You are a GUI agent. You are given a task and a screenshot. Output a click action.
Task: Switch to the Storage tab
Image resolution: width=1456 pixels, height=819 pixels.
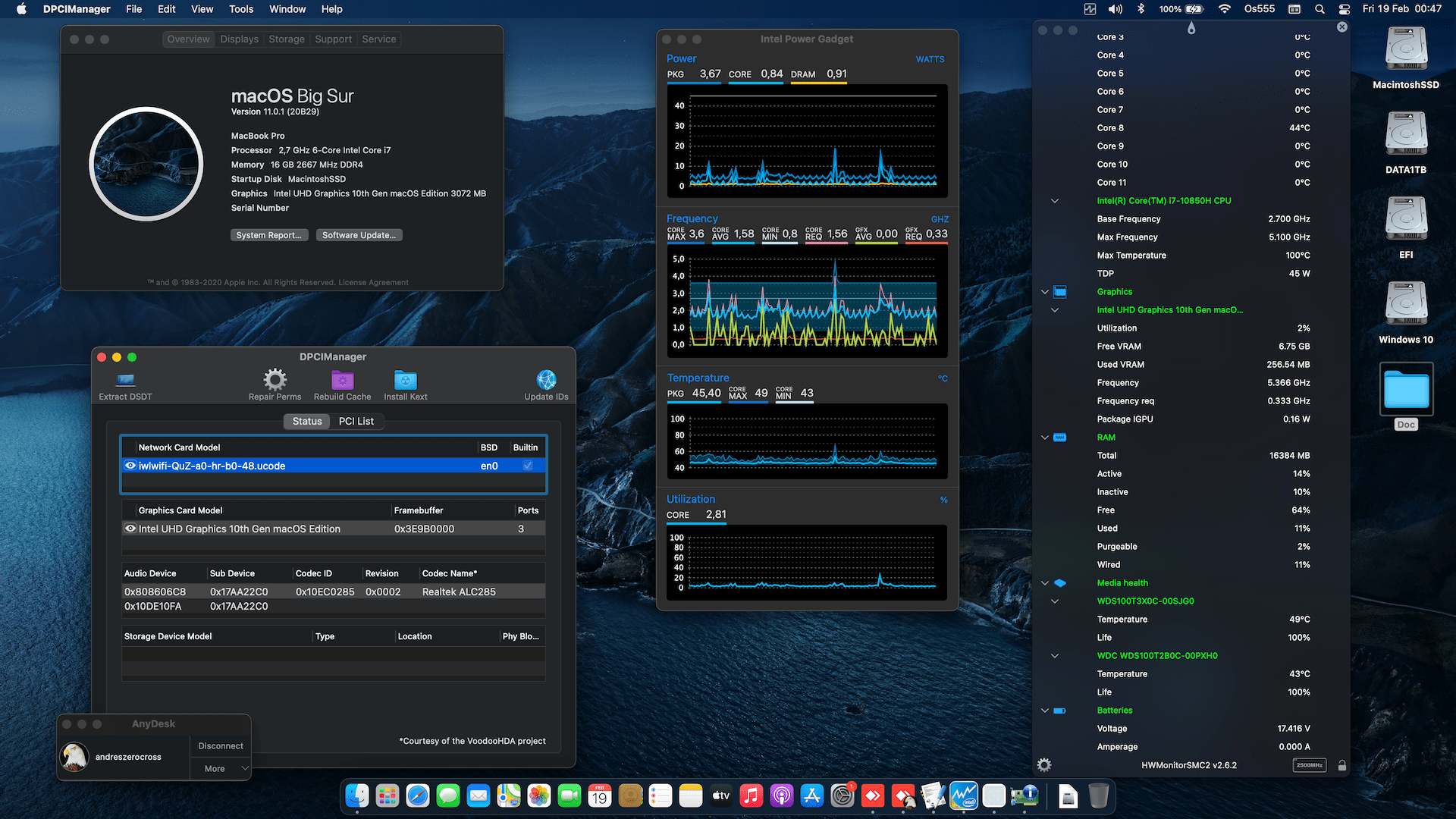(287, 39)
